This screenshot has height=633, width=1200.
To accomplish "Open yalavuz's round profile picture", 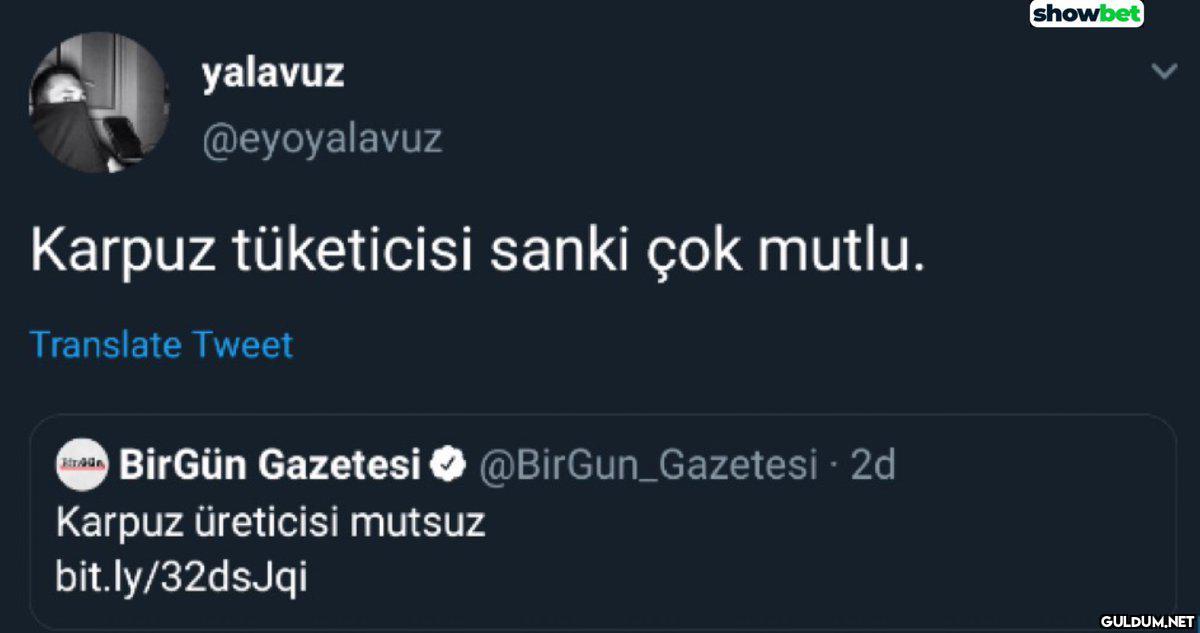I will tap(99, 103).
